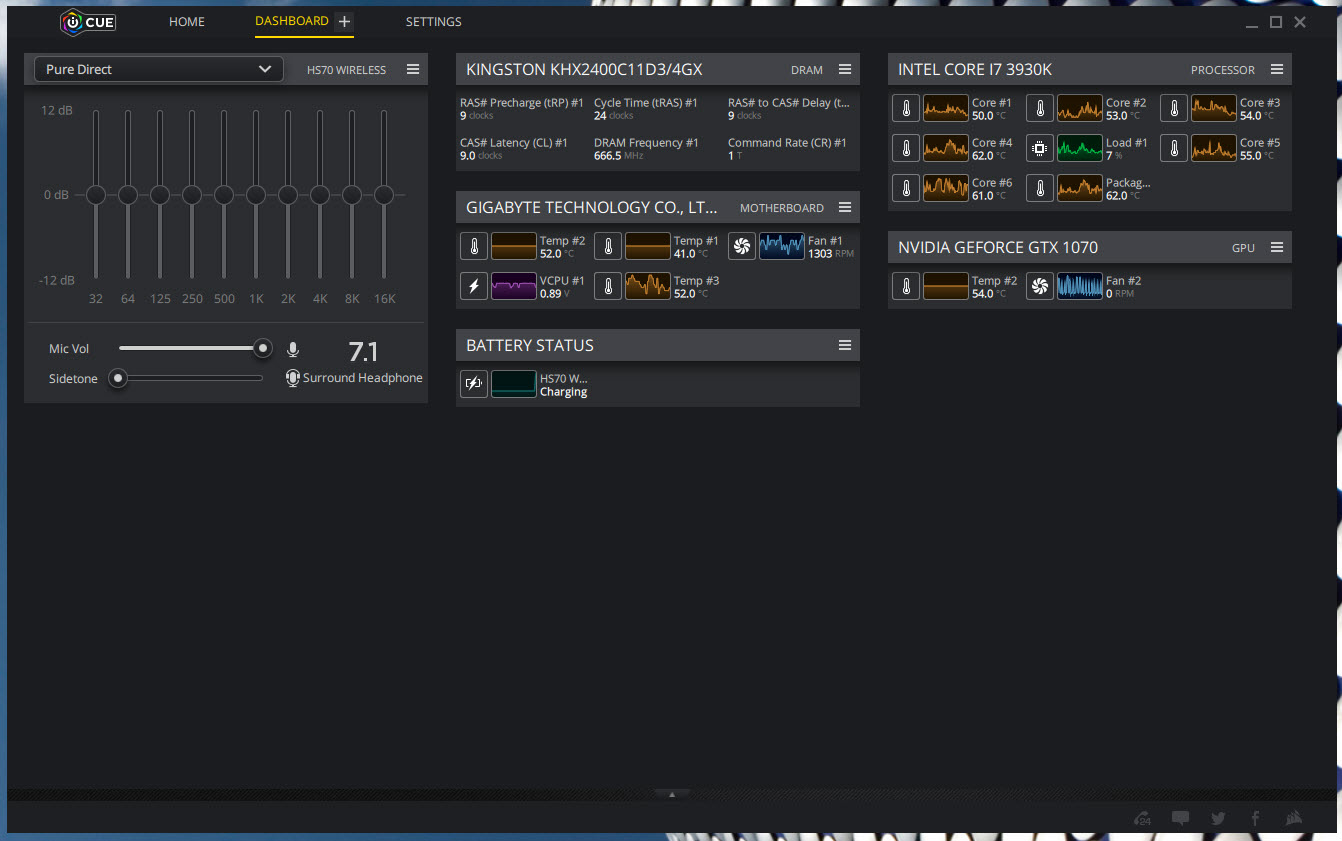Click the 125 Hz equalizer band knob
This screenshot has width=1342, height=841.
160,195
